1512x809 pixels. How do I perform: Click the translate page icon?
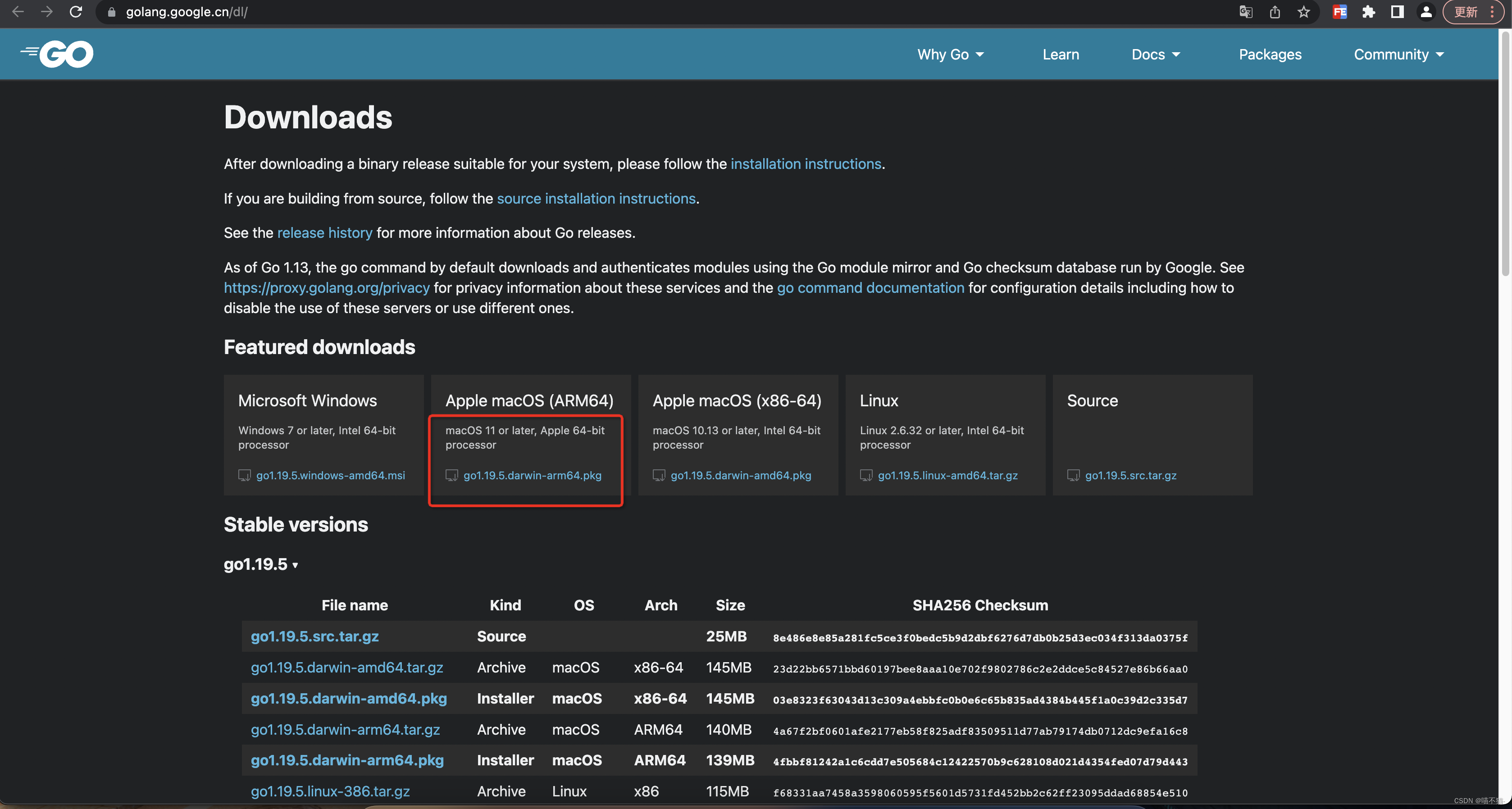click(x=1246, y=12)
